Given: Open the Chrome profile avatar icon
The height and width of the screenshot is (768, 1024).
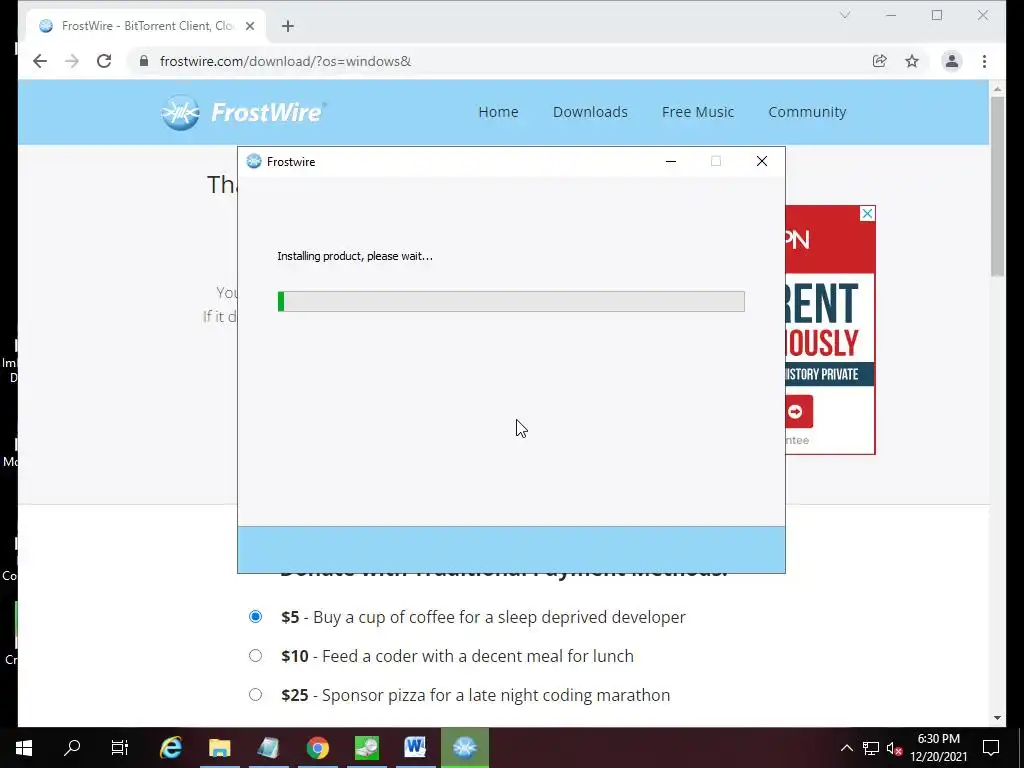Looking at the screenshot, I should point(952,61).
